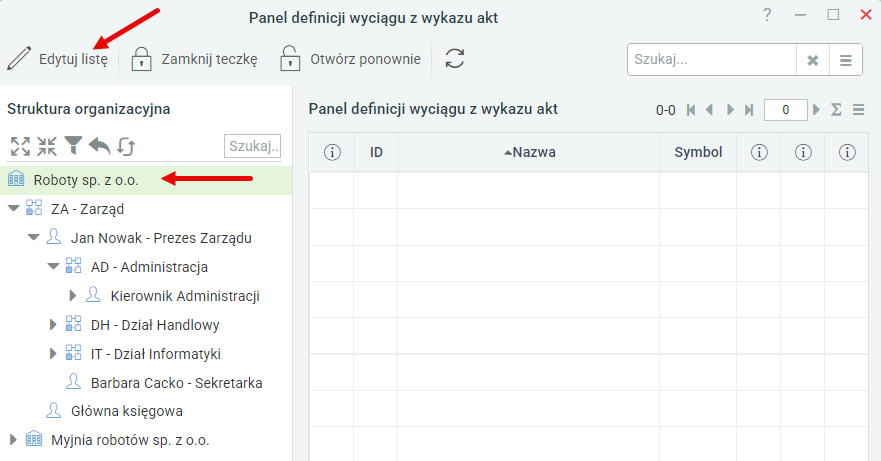The image size is (881, 461).
Task: Click the page number input field
Action: (785, 110)
